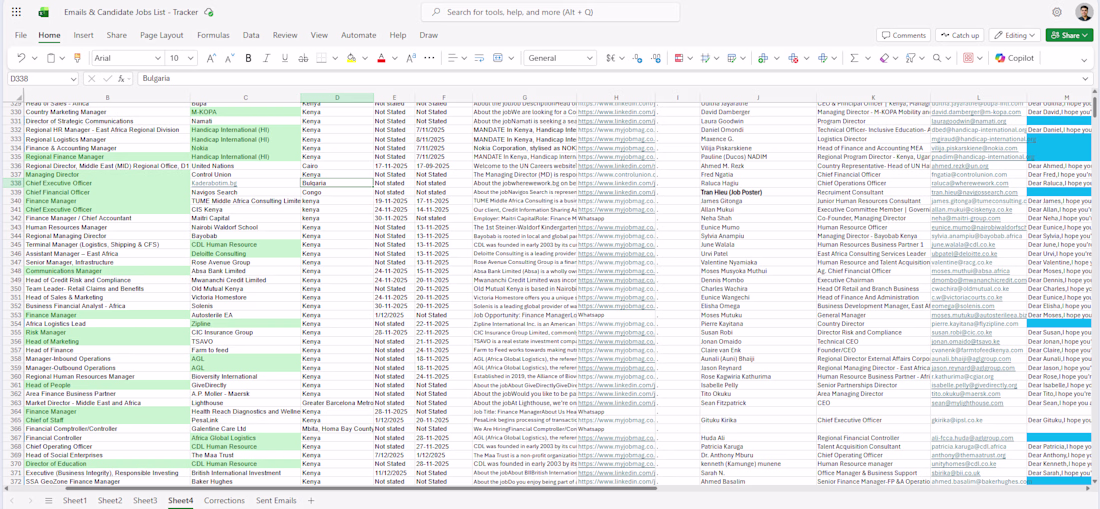The height and width of the screenshot is (509, 1100).
Task: Click the Excel logo icon
Action: click(x=43, y=12)
